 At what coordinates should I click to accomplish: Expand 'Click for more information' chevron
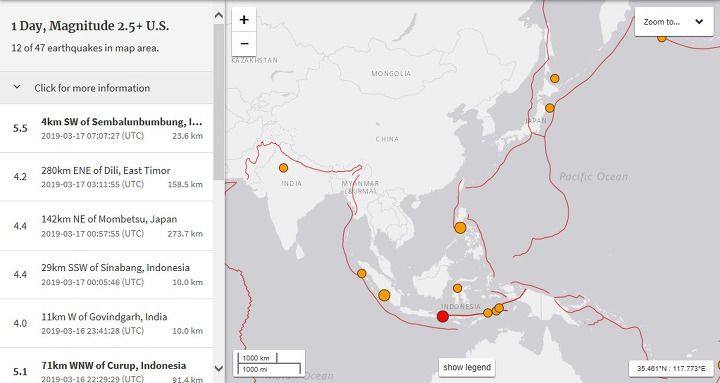[17, 87]
